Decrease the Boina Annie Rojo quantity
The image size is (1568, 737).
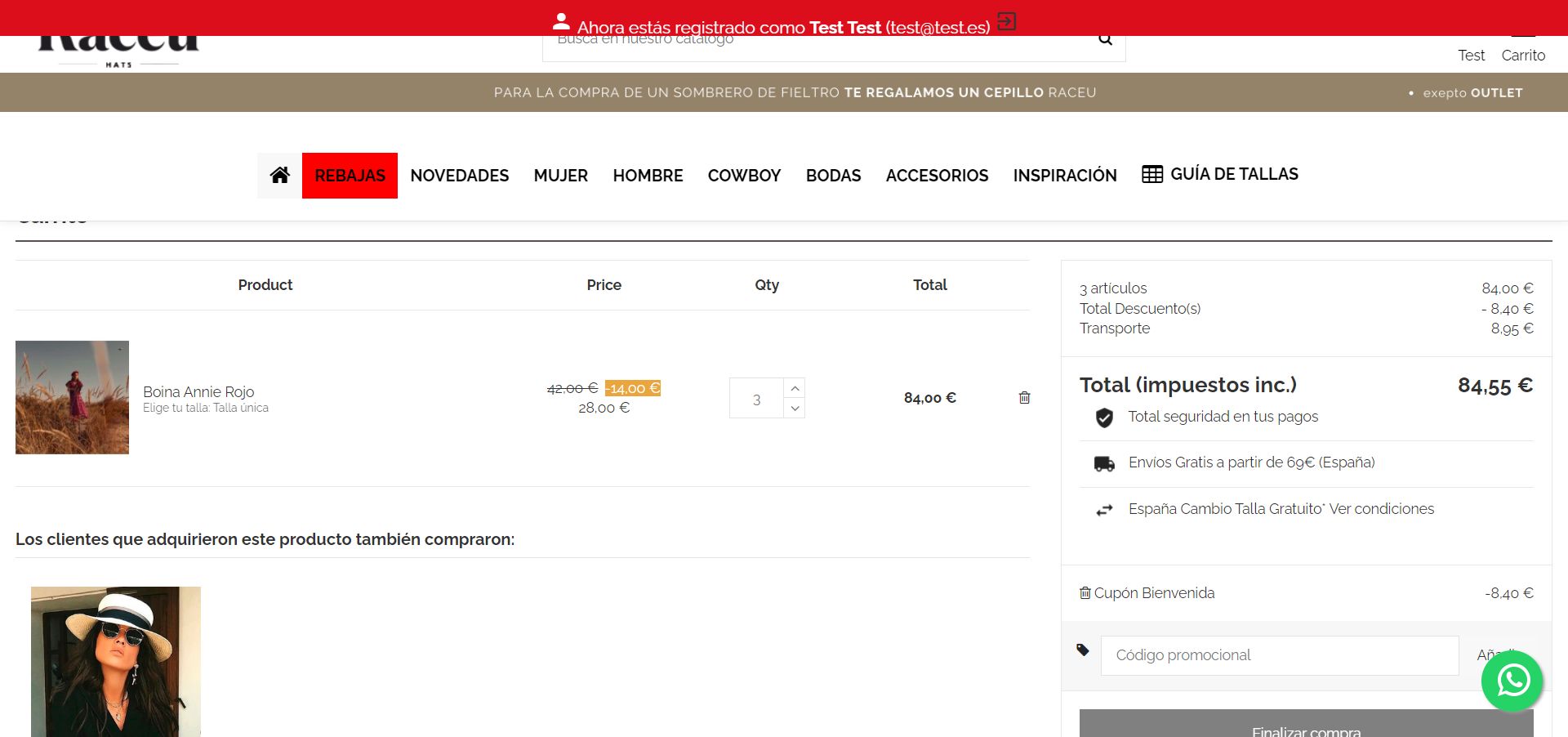795,409
